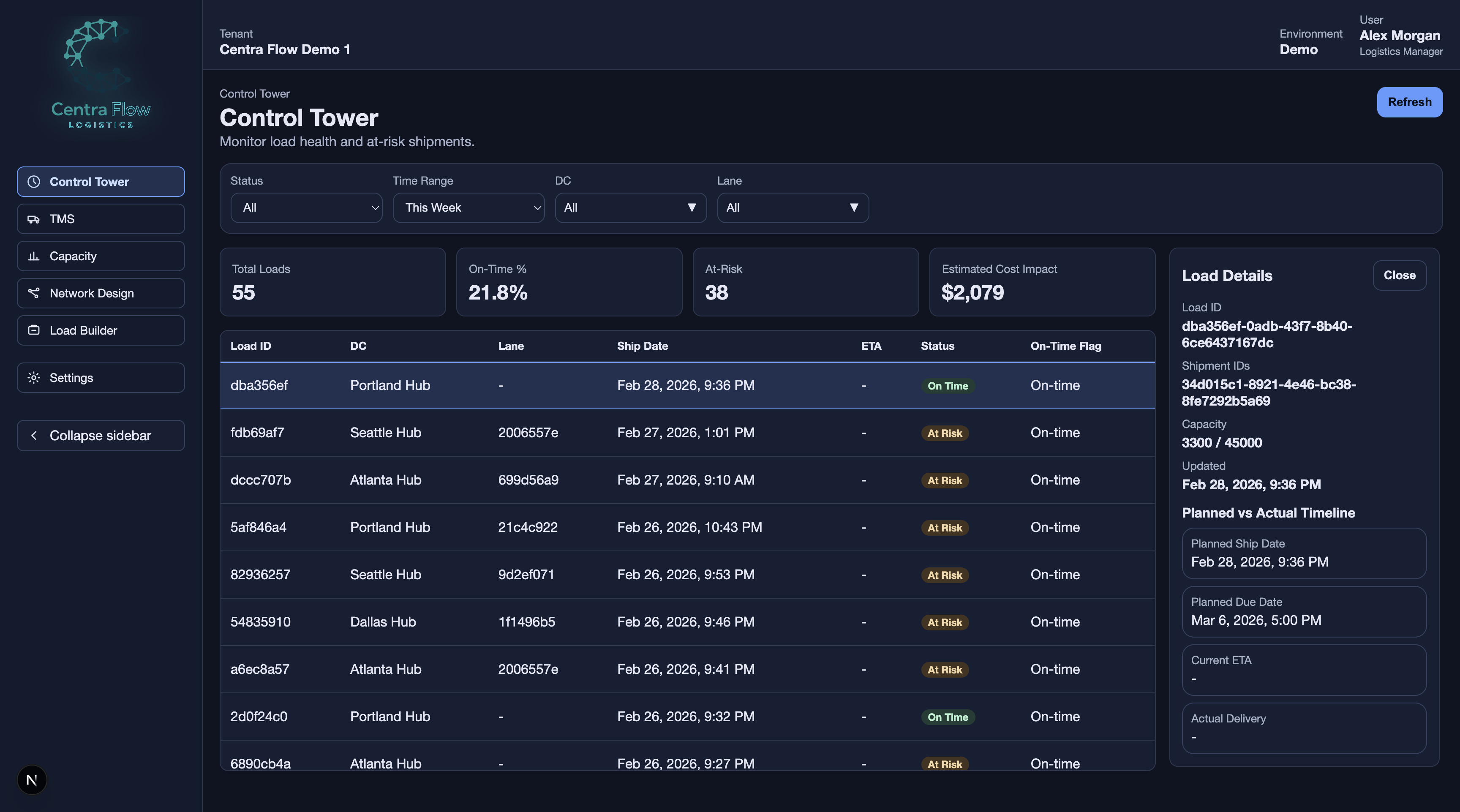Screen dimensions: 1460x812
Task: Click the Next.js N badge icon
Action: coord(32,780)
